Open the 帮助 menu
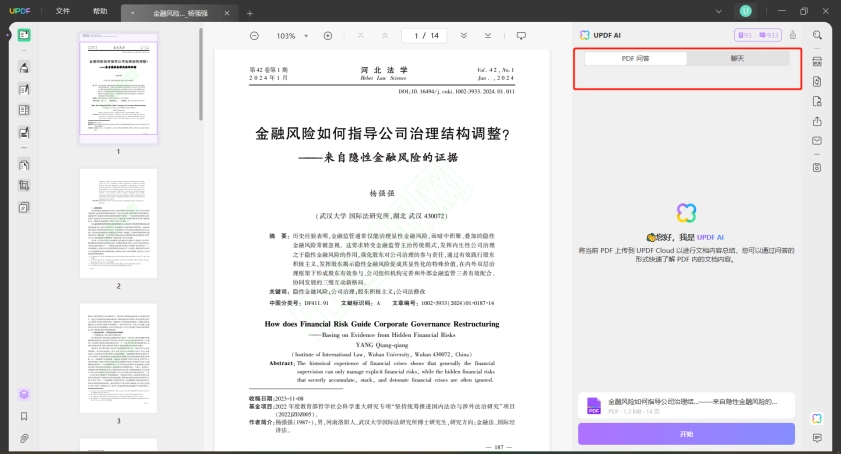841x454 pixels. (100, 11)
